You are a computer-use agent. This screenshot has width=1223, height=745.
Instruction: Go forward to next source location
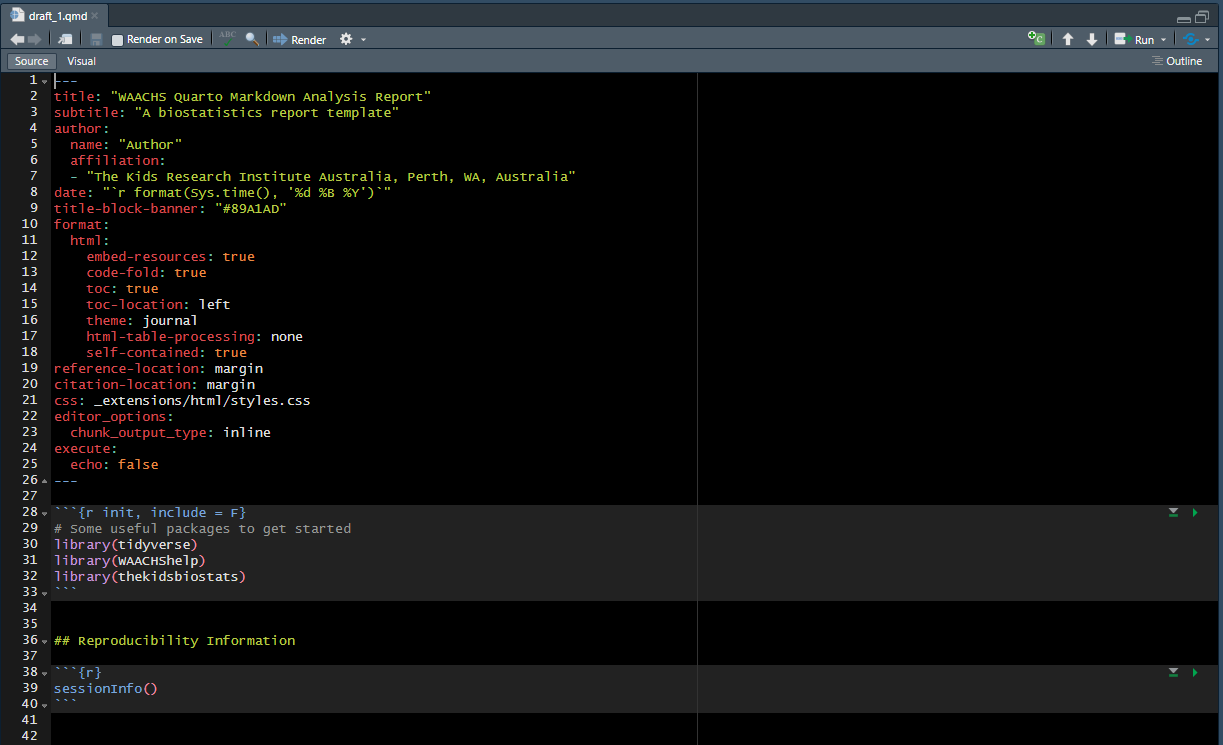point(35,39)
